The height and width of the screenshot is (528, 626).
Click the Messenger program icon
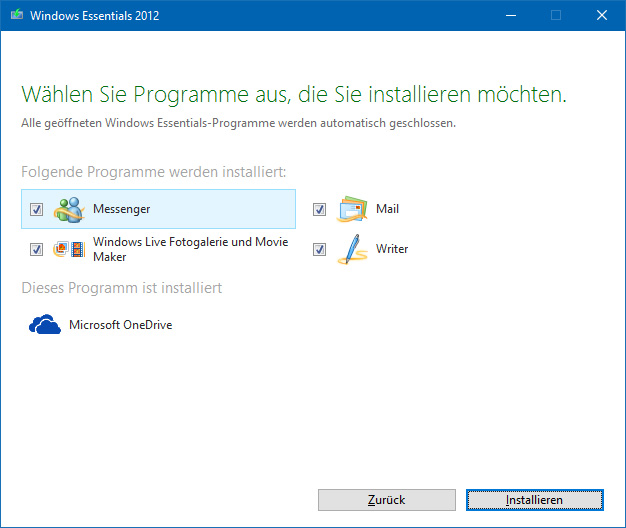(69, 210)
